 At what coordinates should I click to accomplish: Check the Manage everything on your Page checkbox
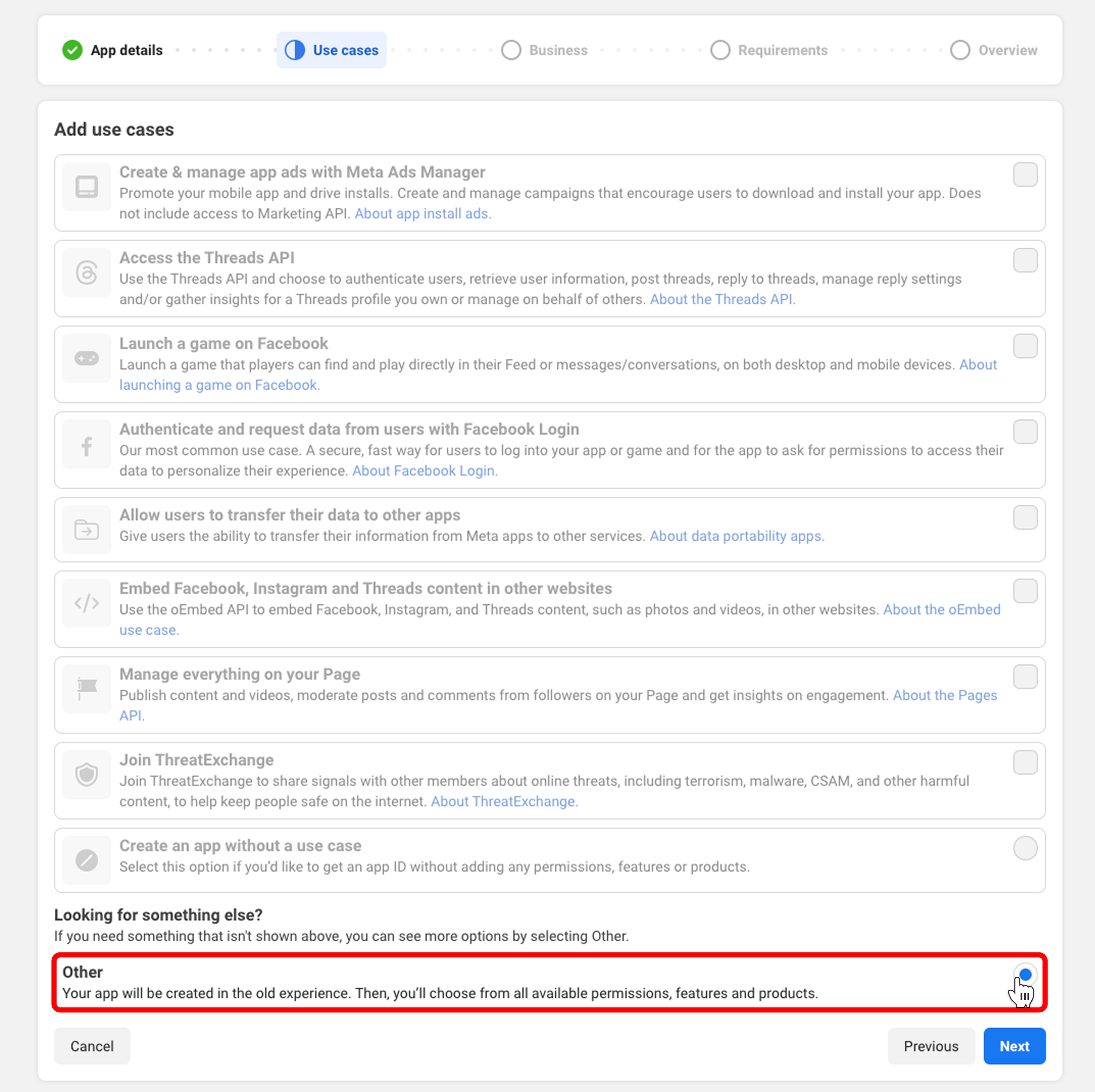[1025, 677]
